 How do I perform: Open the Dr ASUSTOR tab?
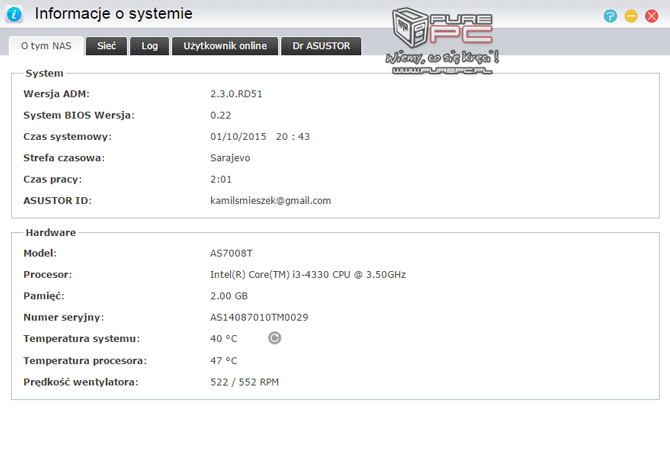(x=321, y=46)
